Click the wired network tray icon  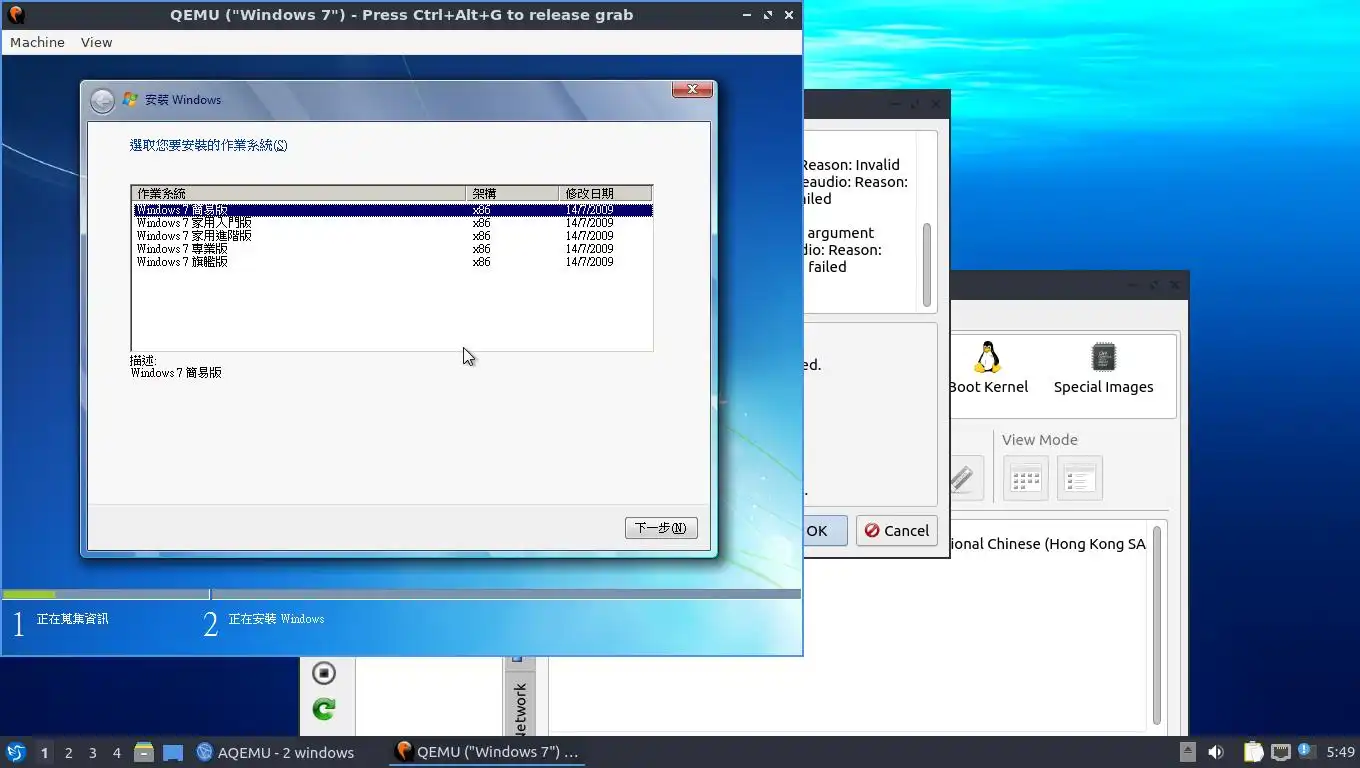pos(1280,752)
